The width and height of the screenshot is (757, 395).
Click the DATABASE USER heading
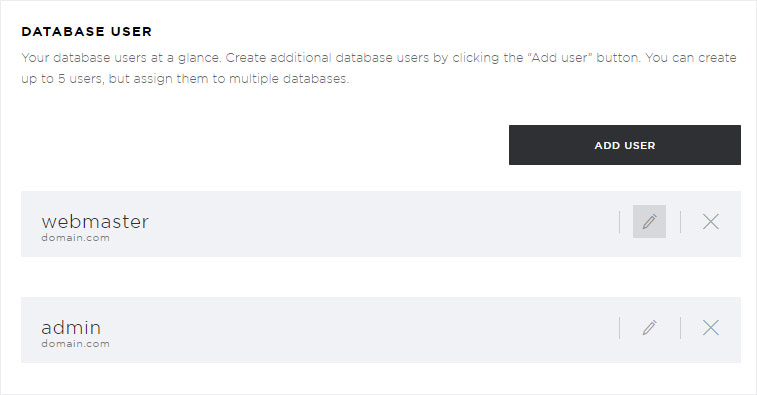point(86,31)
